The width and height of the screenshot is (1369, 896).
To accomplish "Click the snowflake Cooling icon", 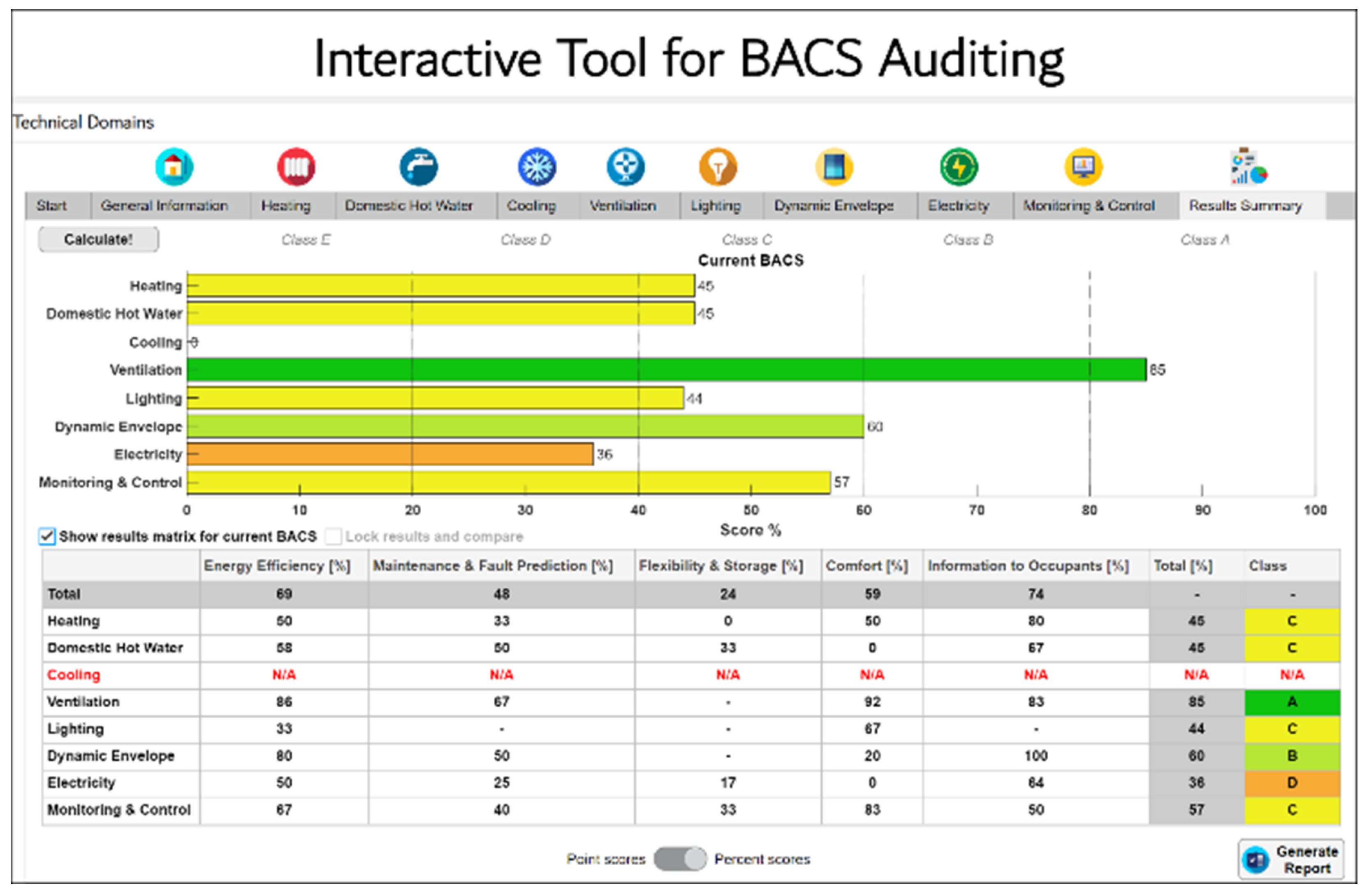I will click(537, 167).
